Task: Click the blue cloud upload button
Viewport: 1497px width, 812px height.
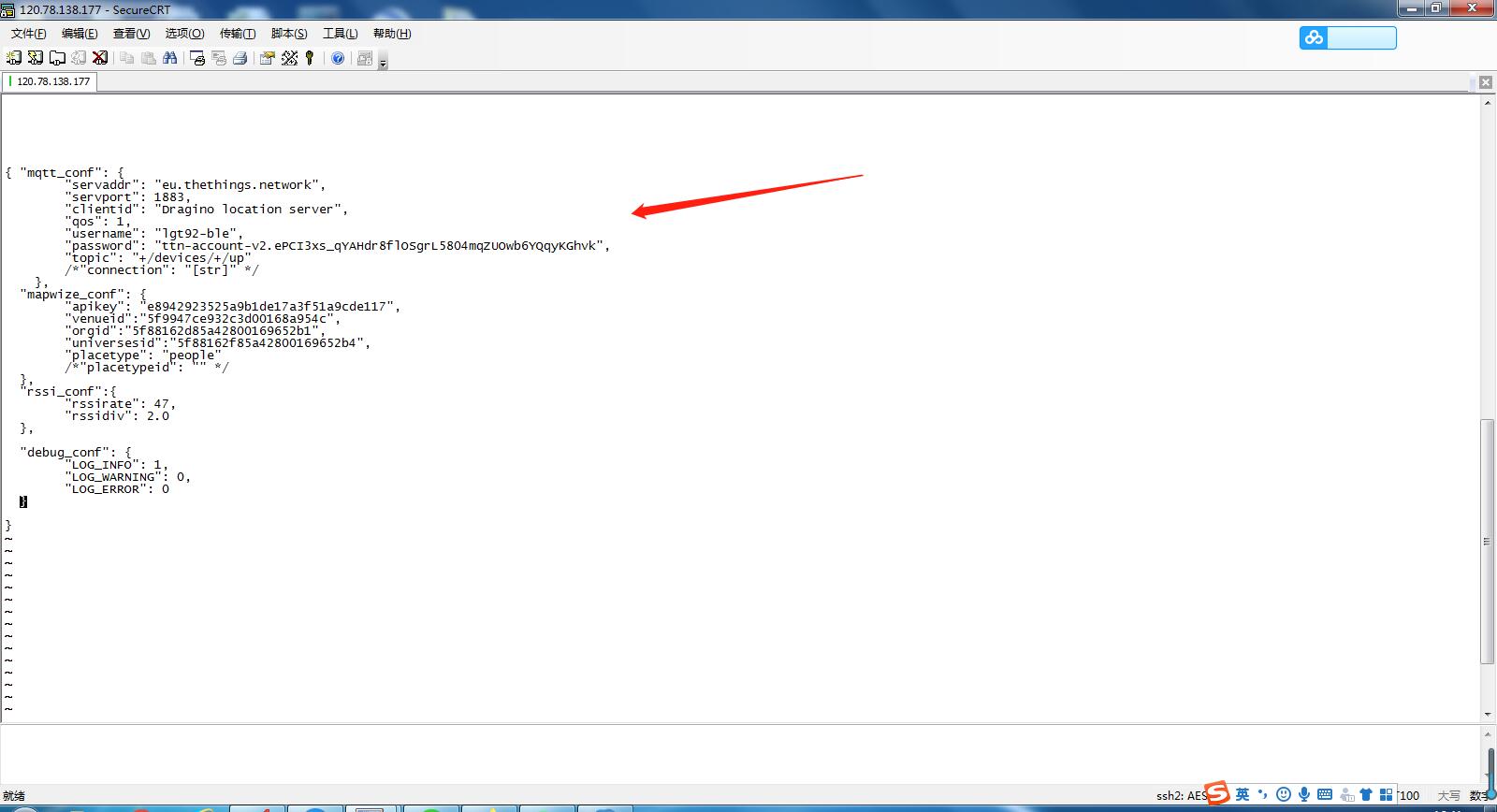Action: [x=1347, y=37]
